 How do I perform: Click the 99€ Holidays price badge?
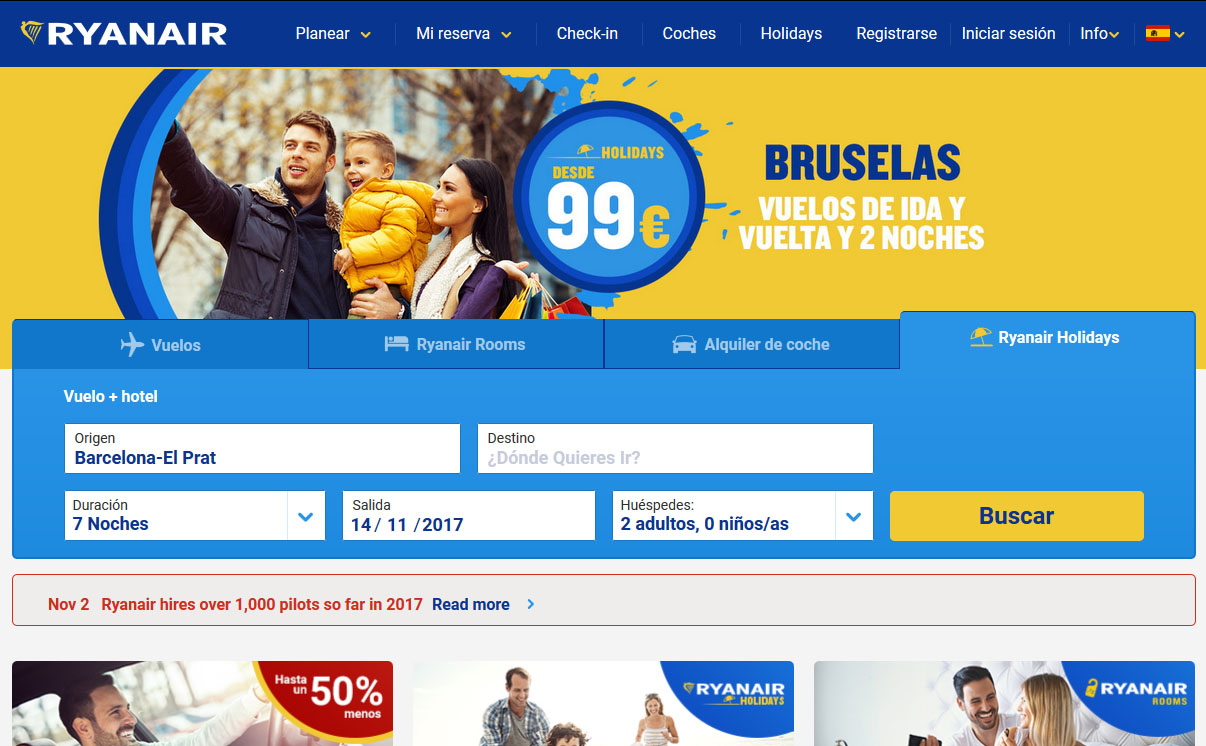point(608,197)
